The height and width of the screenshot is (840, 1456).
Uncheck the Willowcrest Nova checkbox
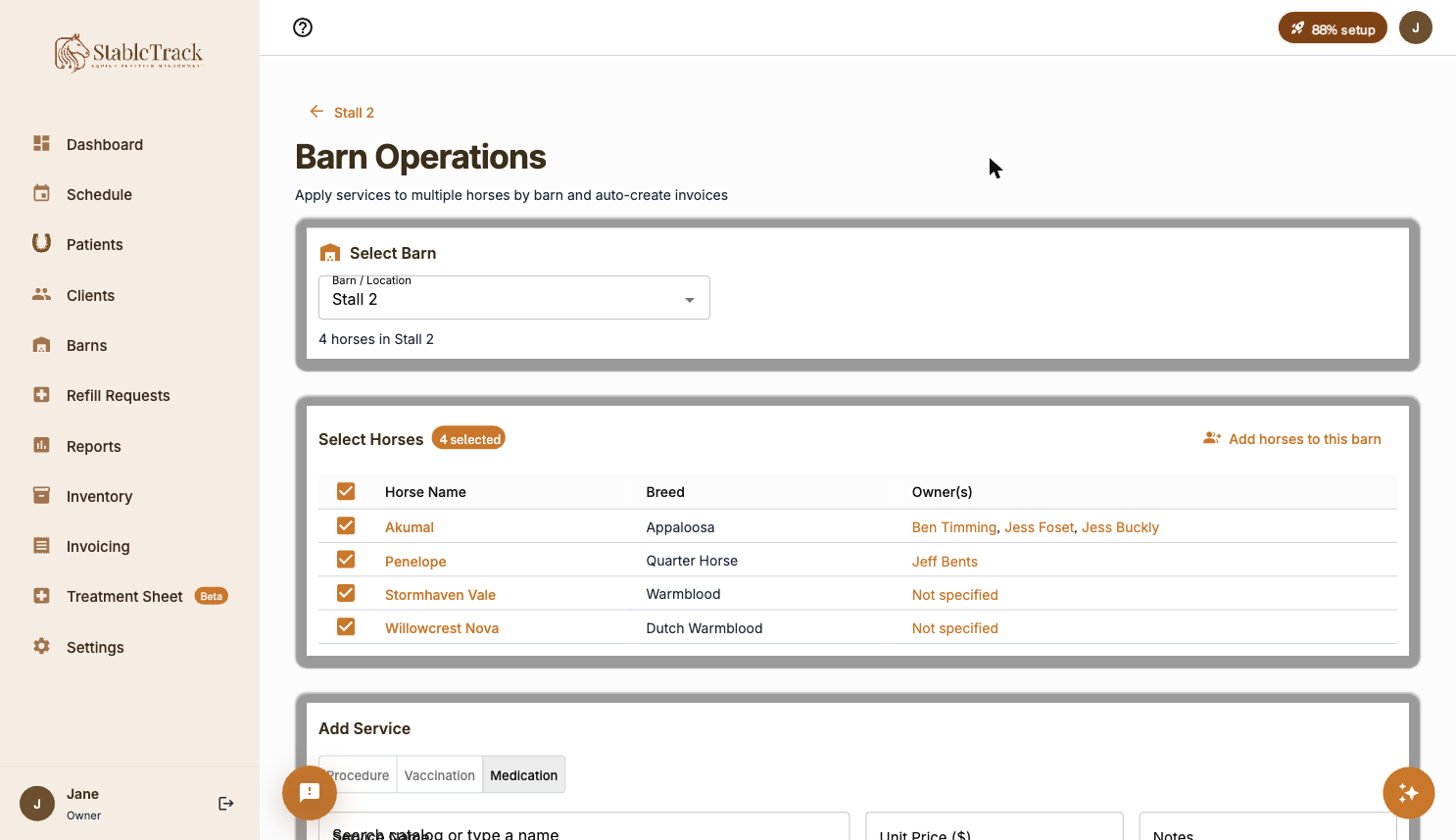[346, 626]
